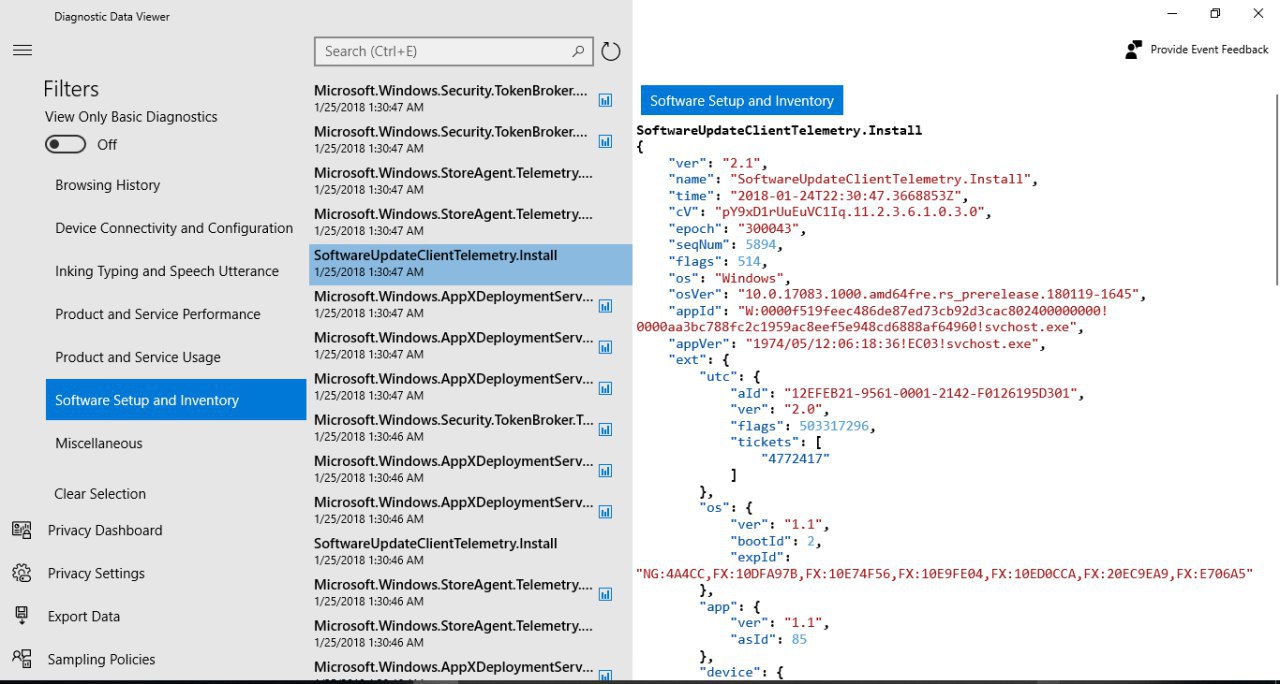The image size is (1280, 684).
Task: Refresh the event list with circular arrow
Action: click(610, 51)
